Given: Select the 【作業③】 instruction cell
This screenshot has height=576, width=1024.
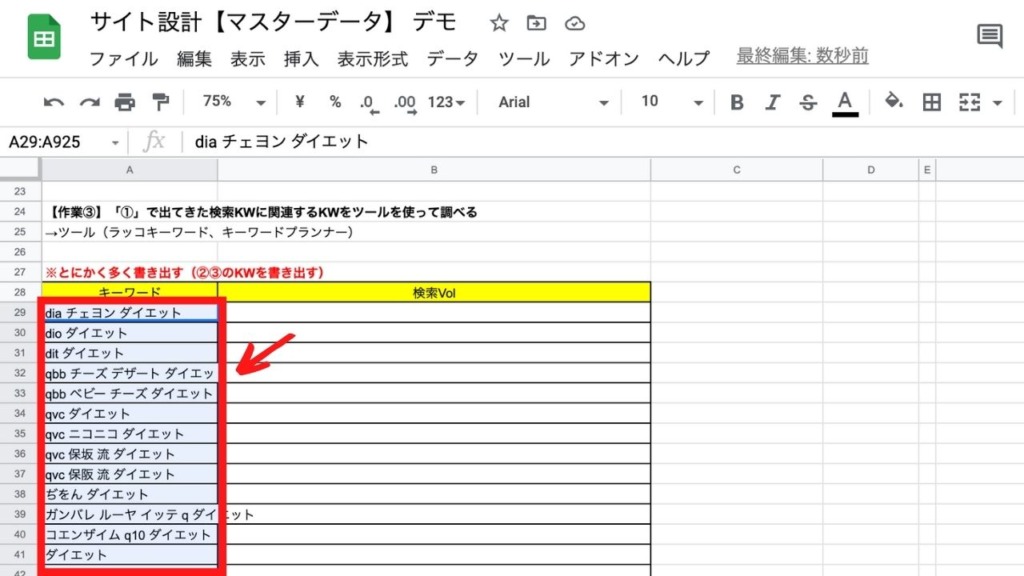Looking at the screenshot, I should pos(262,212).
